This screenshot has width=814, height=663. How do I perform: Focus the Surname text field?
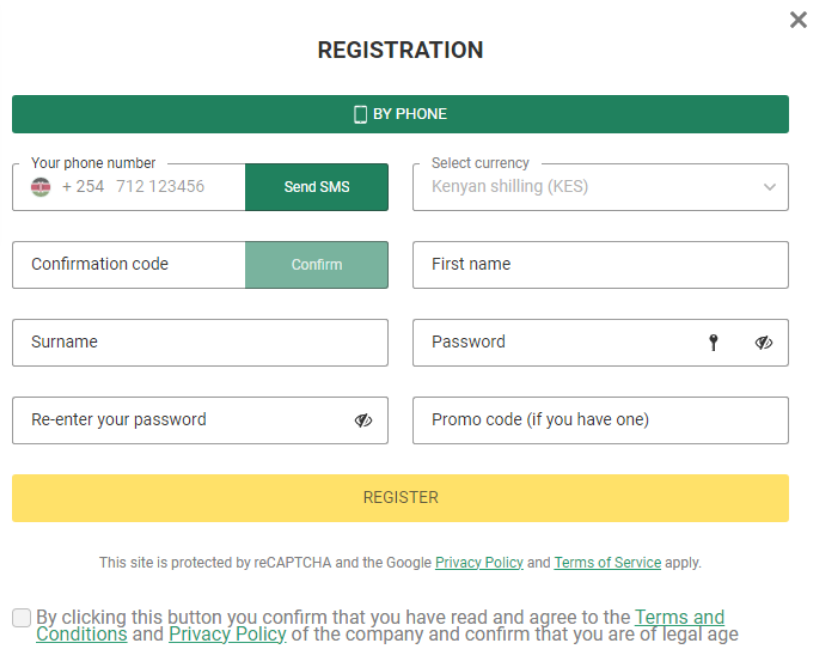coord(200,343)
